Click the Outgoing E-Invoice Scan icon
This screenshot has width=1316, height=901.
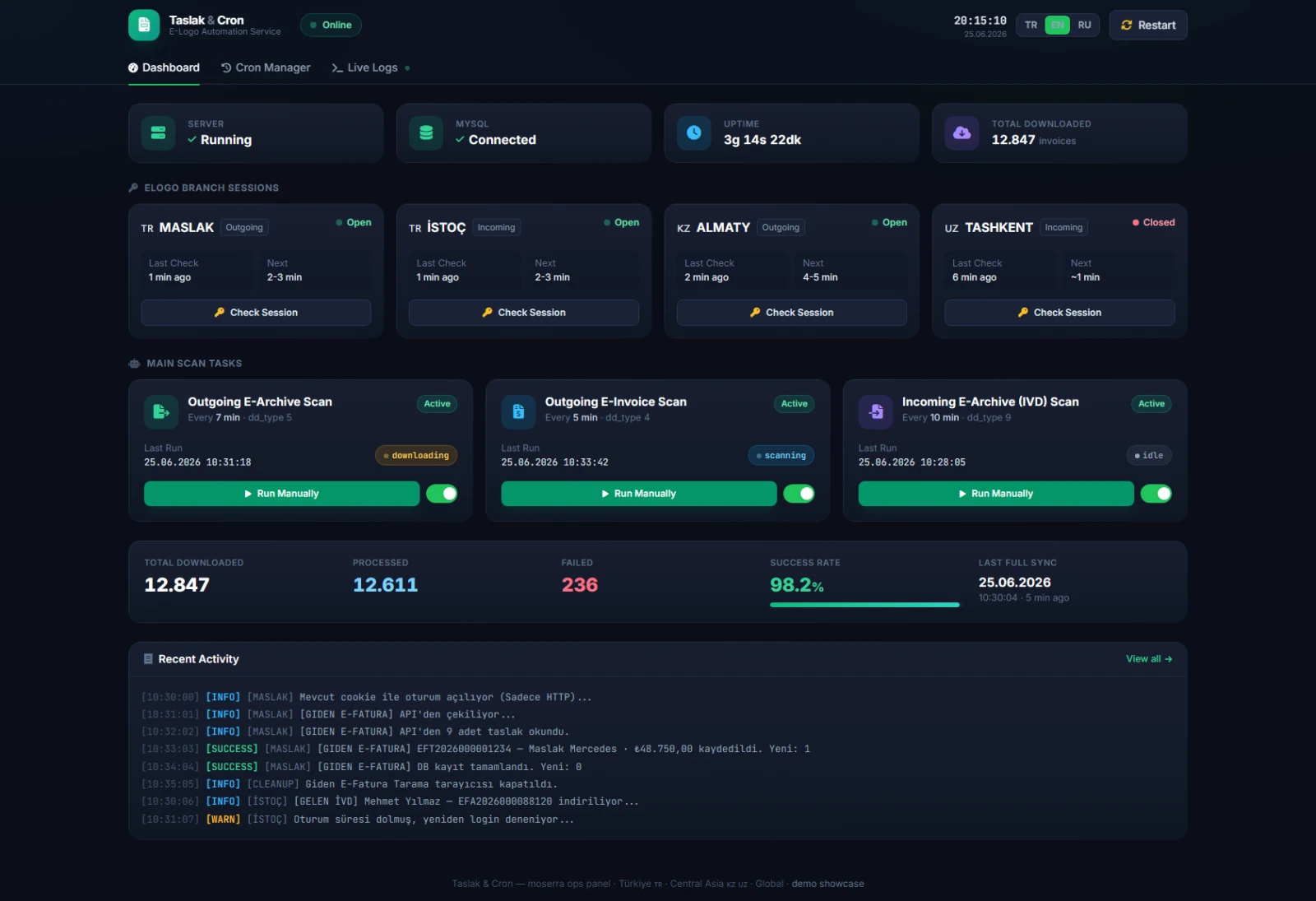pyautogui.click(x=518, y=411)
